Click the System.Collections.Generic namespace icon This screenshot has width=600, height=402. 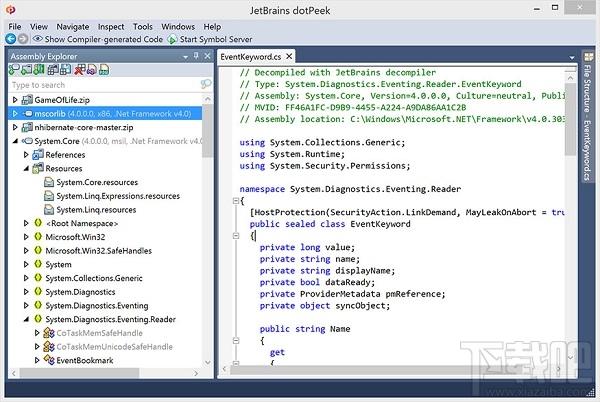click(38, 278)
